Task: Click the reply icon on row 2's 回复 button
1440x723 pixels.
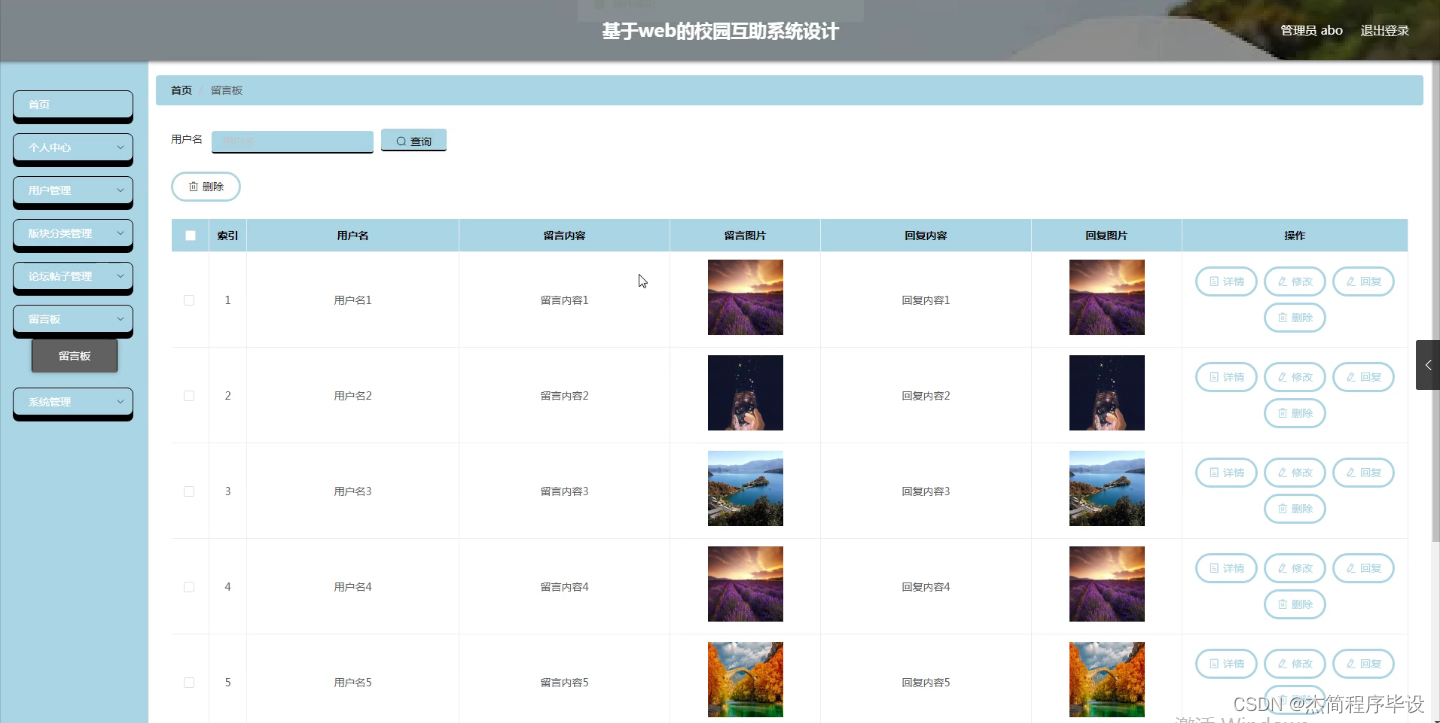Action: click(1350, 377)
